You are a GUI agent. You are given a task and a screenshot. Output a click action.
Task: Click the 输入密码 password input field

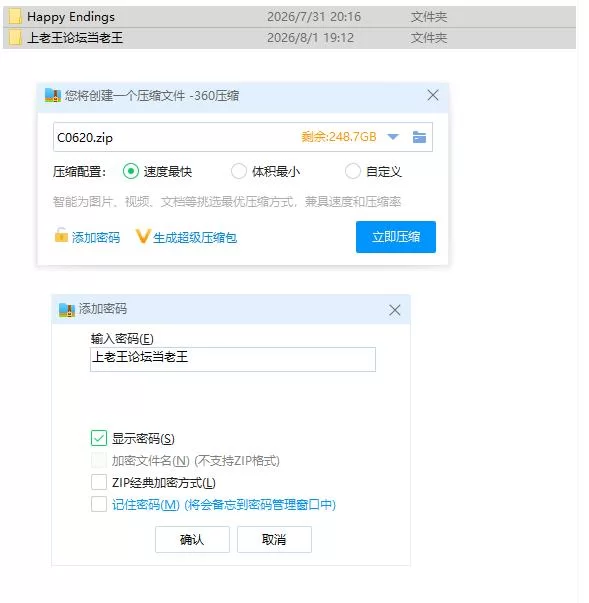coord(233,359)
